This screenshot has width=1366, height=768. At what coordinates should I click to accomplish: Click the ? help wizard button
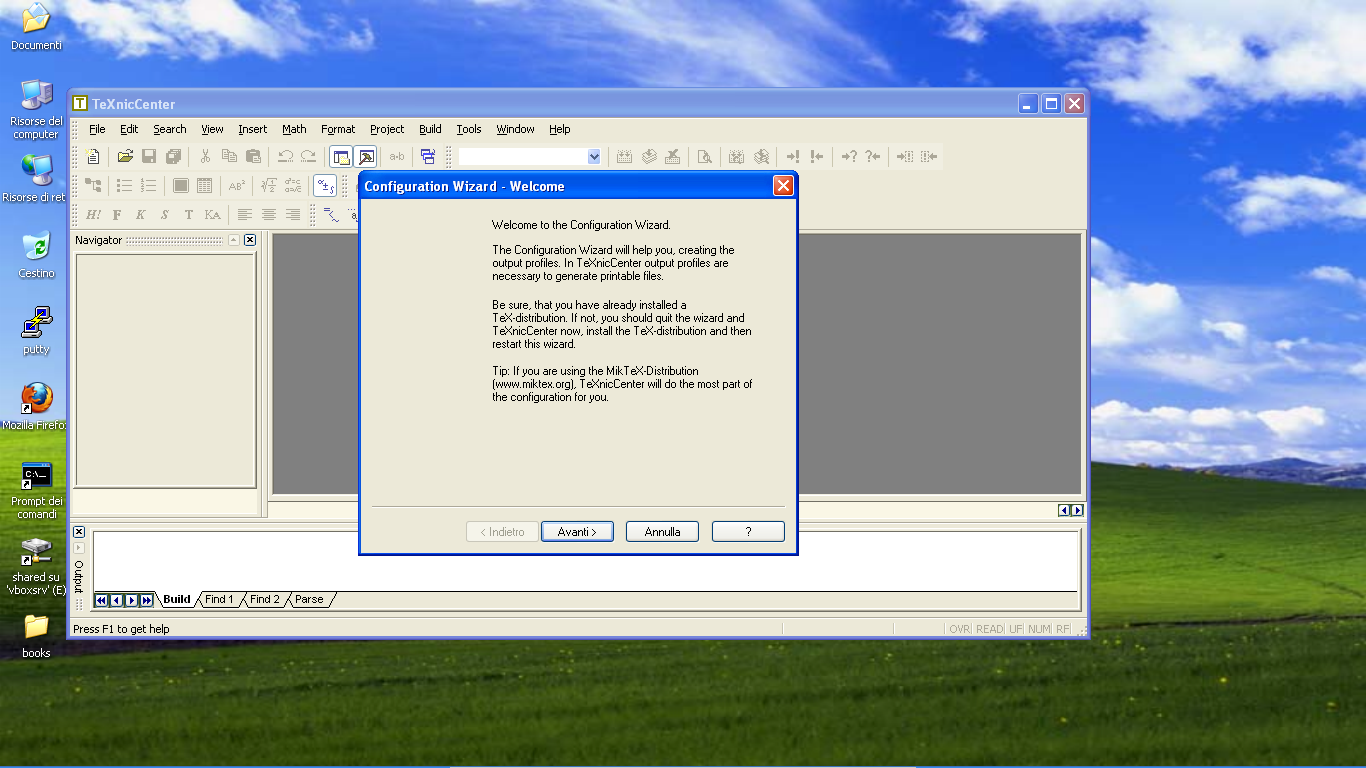click(x=748, y=532)
